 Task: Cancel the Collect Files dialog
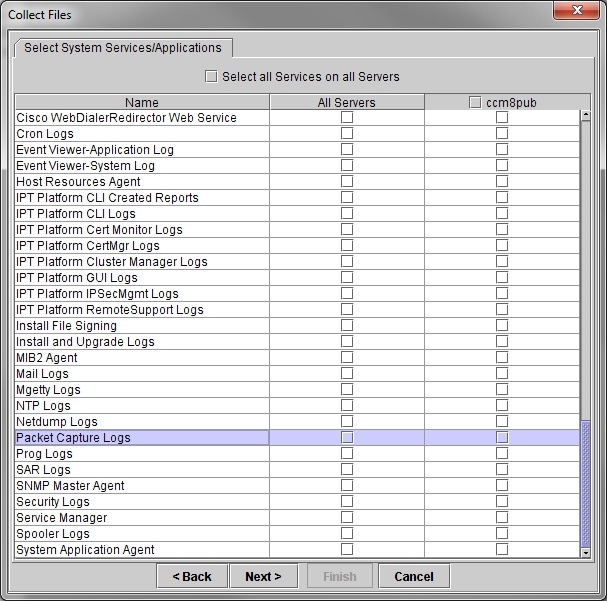(414, 576)
